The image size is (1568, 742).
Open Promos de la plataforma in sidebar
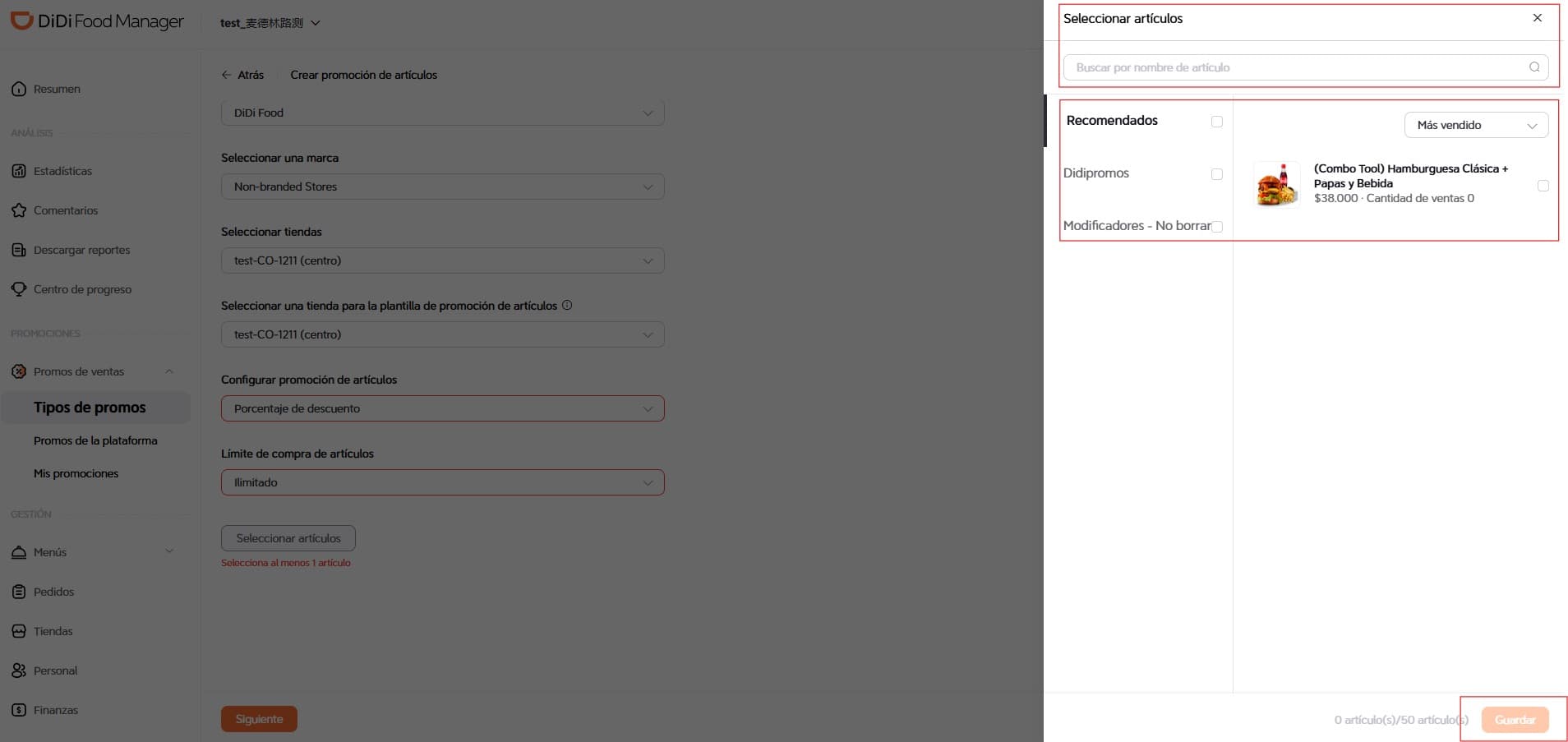(x=95, y=440)
